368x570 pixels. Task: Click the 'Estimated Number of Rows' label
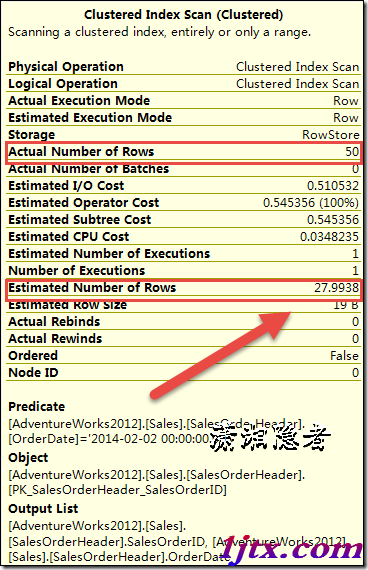[x=92, y=288]
